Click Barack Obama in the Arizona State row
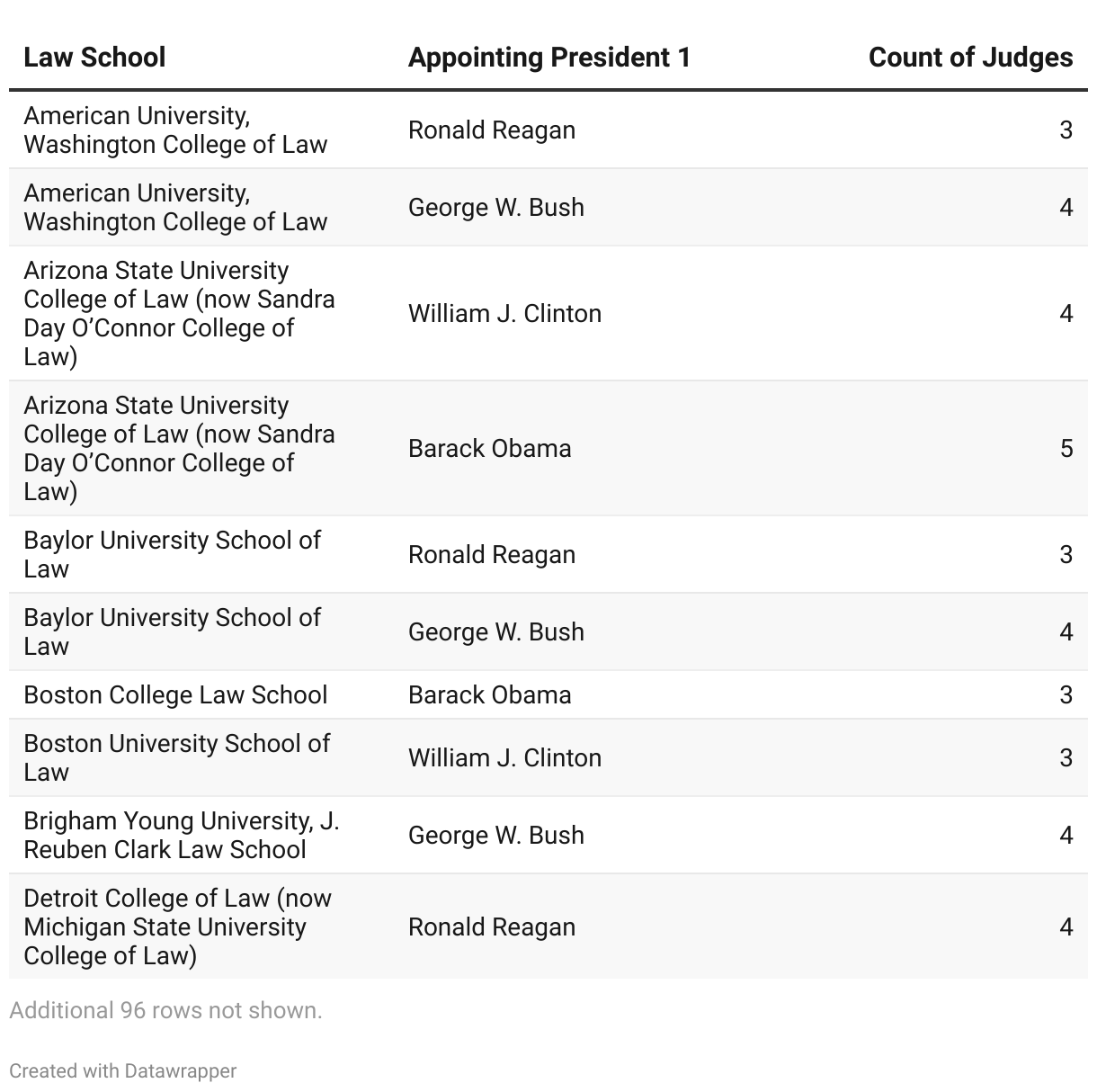 point(489,448)
